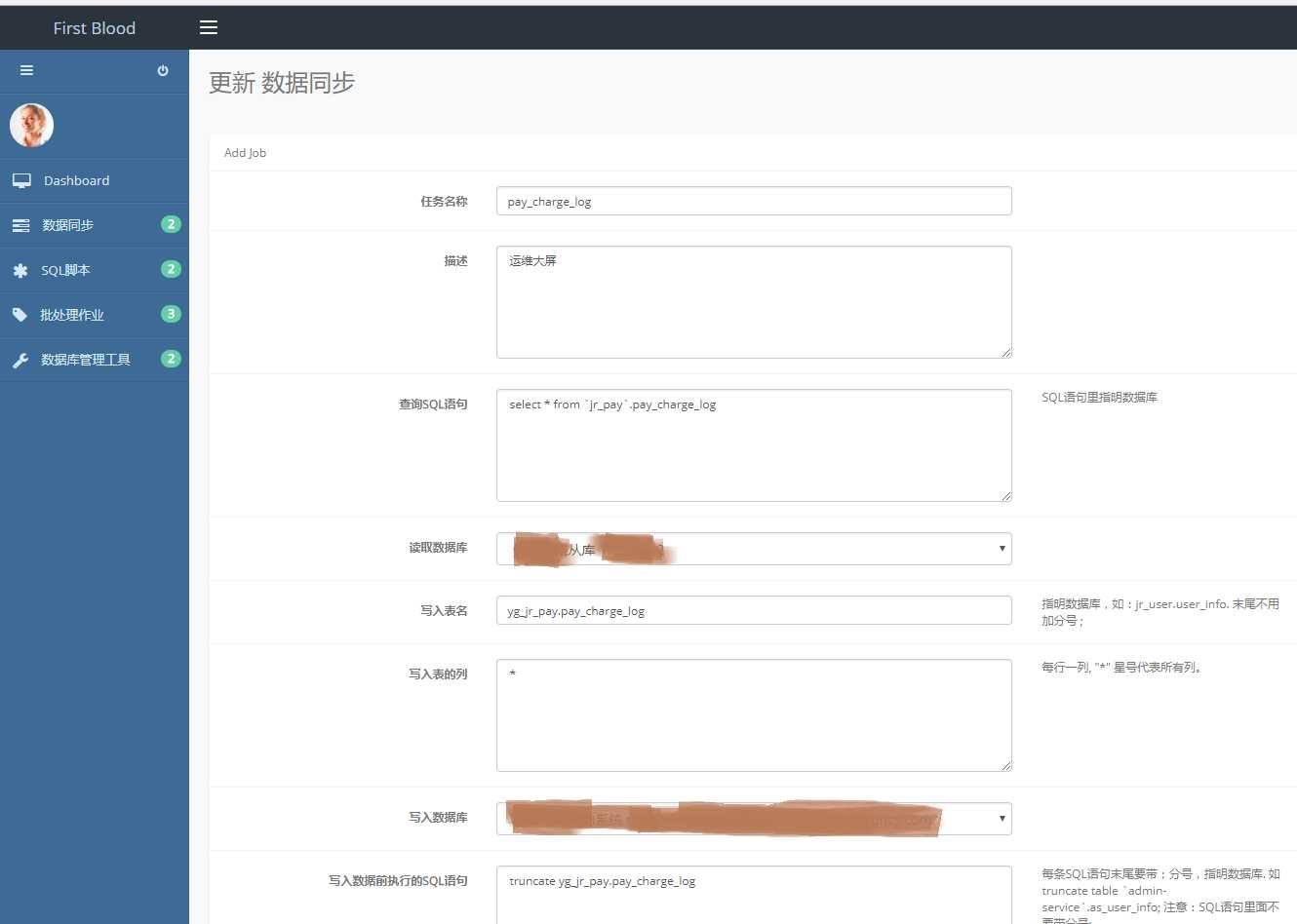Focus the 查询SQL语句 textarea

pos(754,445)
